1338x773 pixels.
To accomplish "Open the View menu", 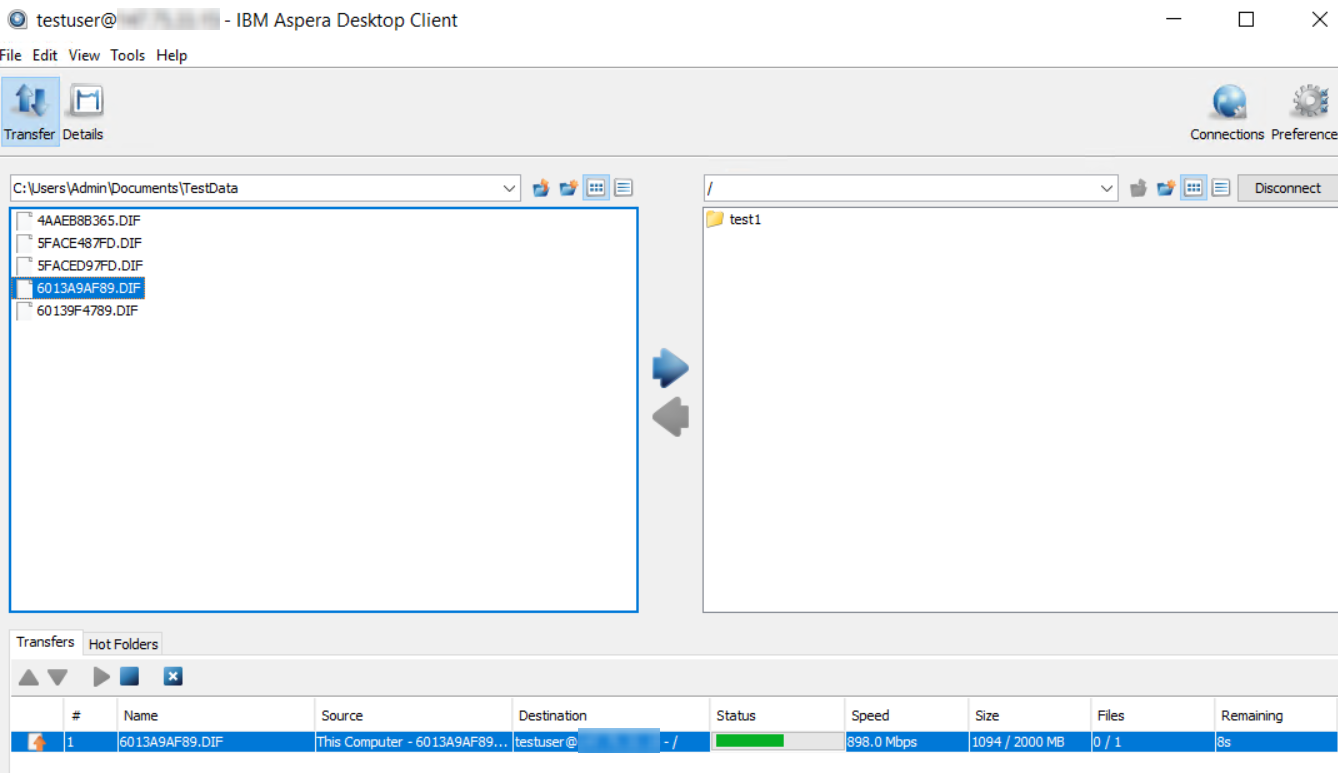I will [x=84, y=55].
